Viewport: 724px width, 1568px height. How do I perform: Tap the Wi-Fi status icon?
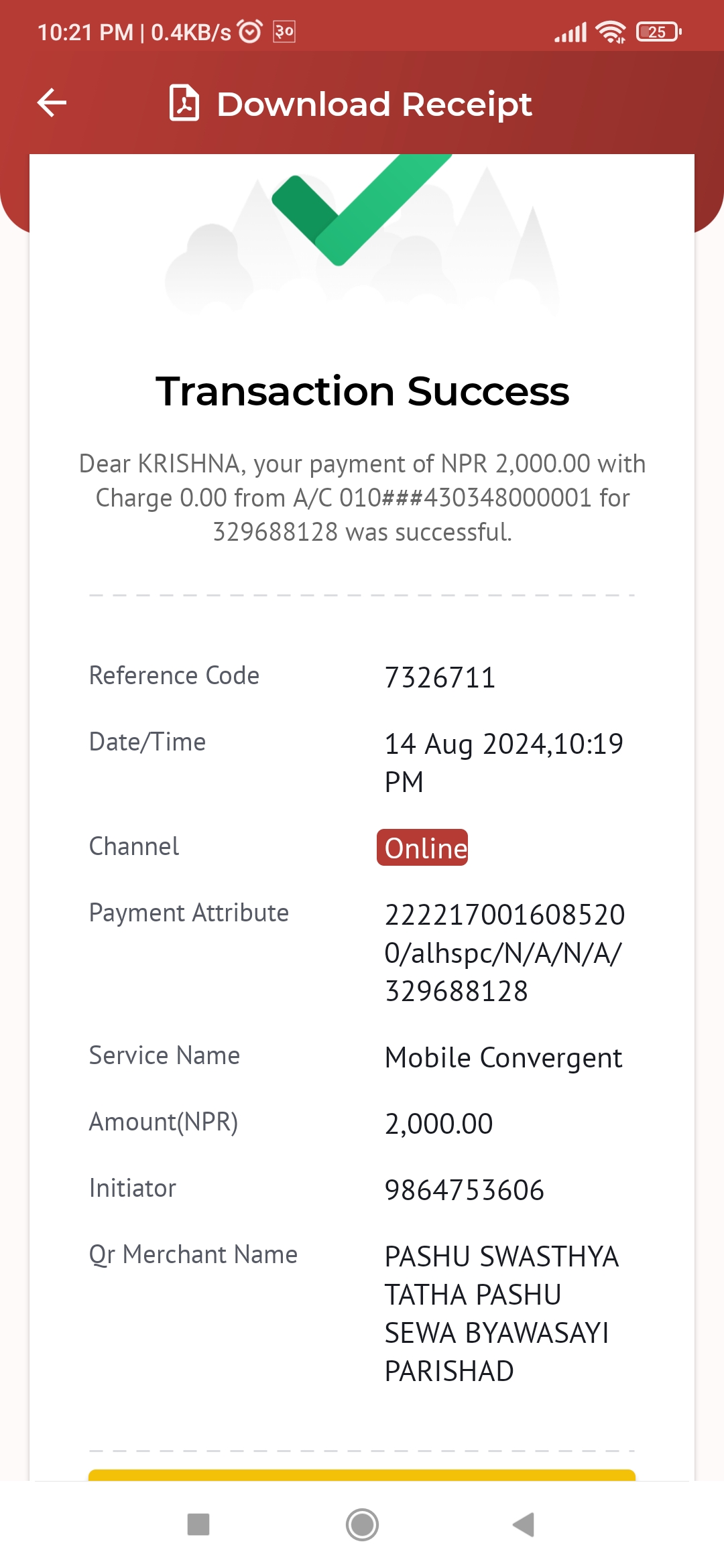click(611, 31)
